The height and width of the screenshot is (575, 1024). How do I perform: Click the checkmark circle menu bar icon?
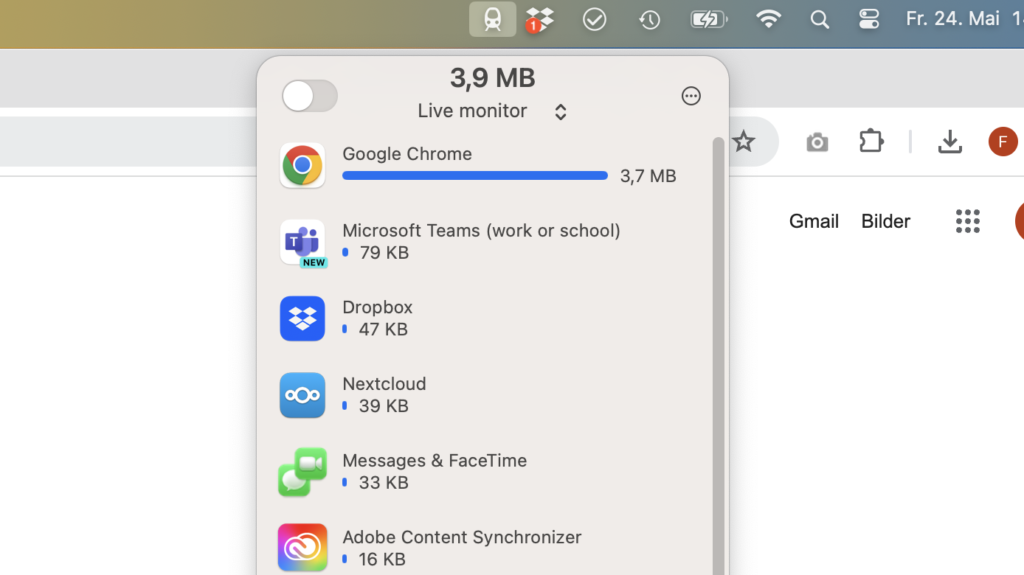point(594,20)
